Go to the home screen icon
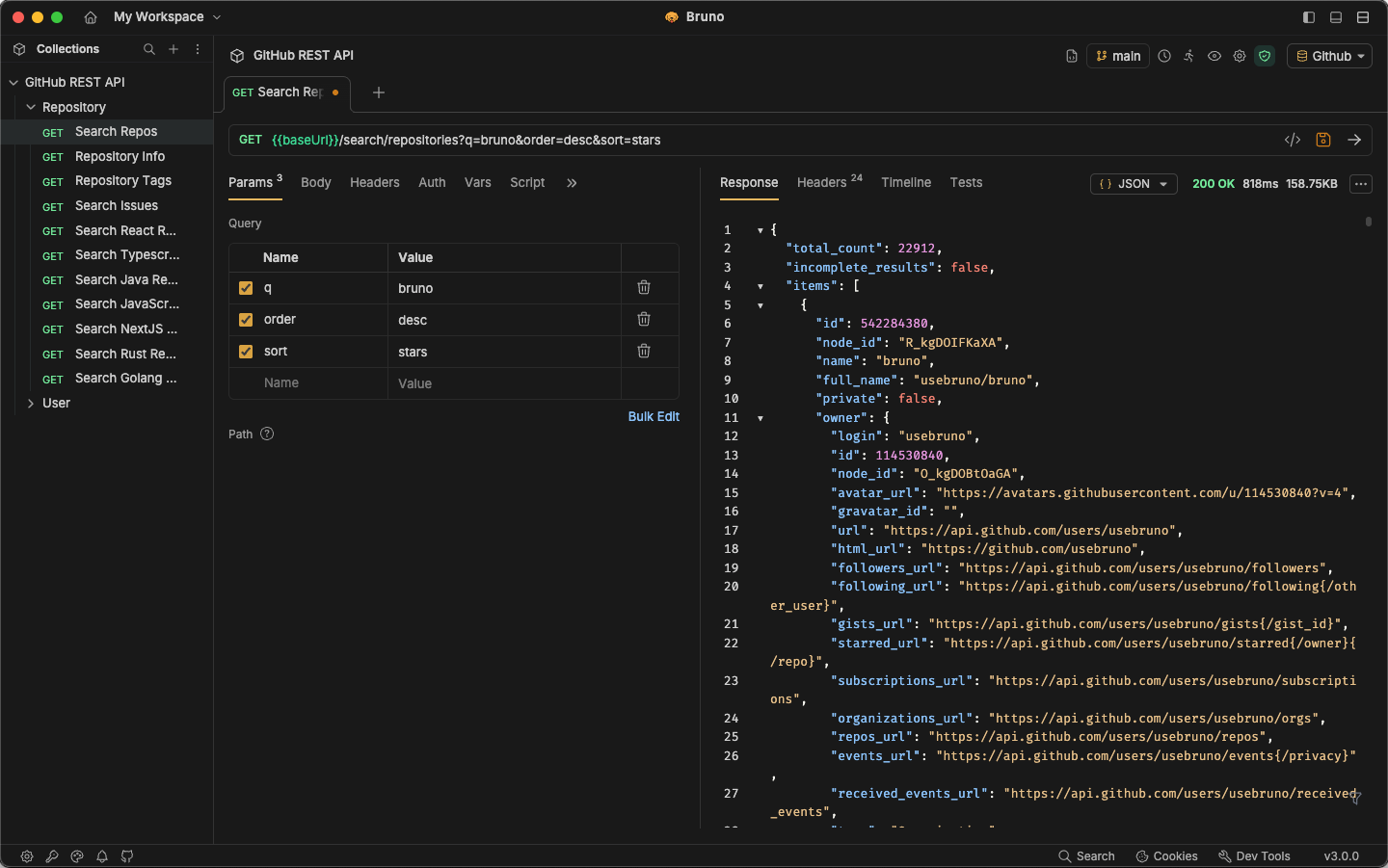The width and height of the screenshot is (1388, 868). [91, 17]
